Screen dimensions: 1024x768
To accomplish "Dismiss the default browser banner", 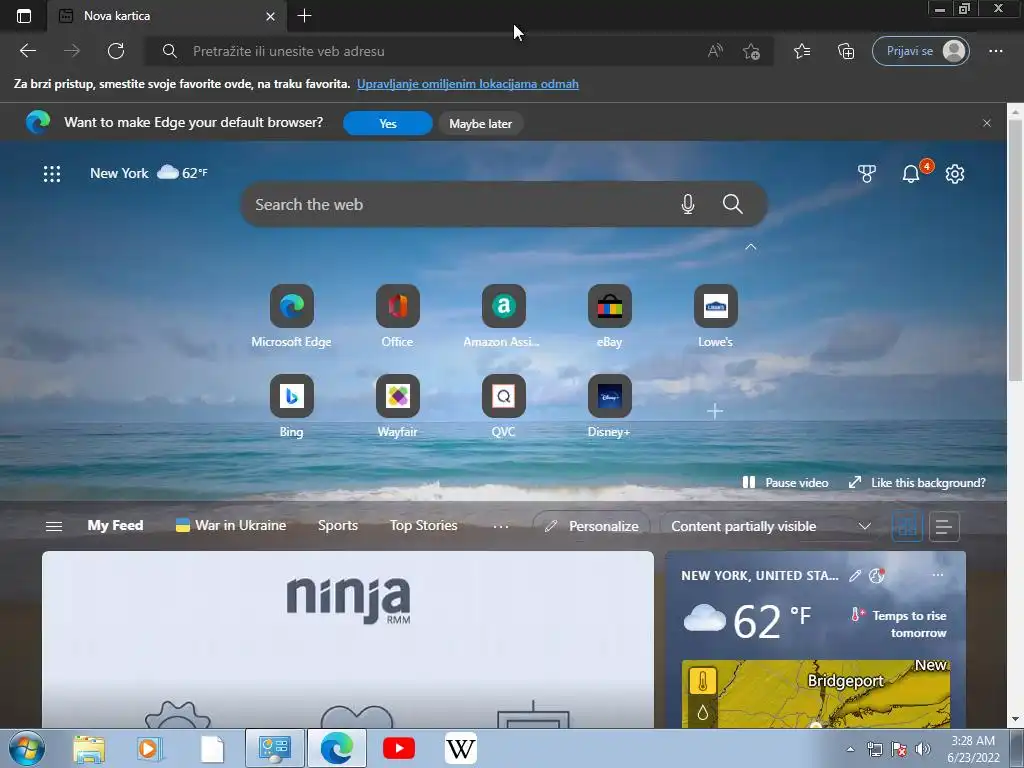I will pyautogui.click(x=987, y=123).
